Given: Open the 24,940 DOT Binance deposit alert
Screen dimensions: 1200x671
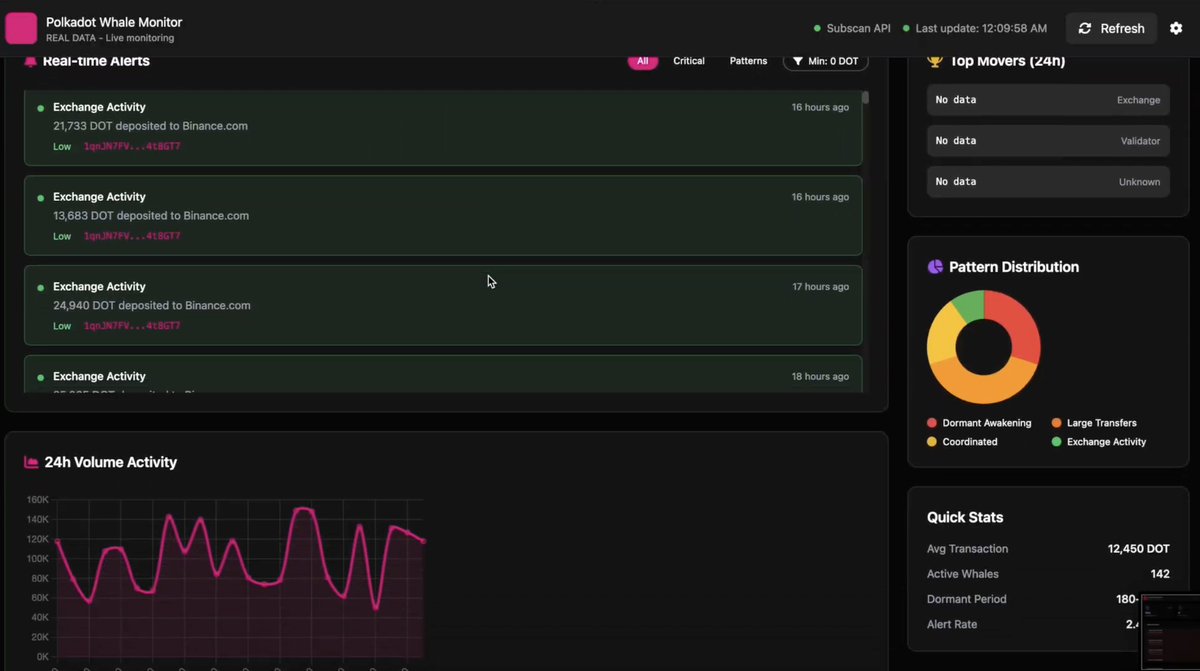Looking at the screenshot, I should click(443, 305).
